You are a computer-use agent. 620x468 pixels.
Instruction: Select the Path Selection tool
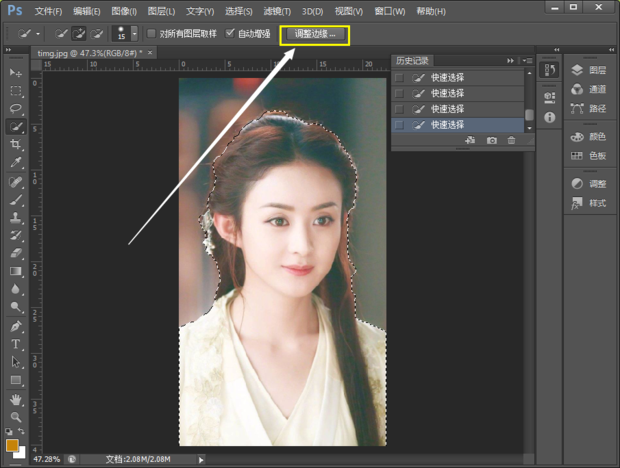pos(16,362)
